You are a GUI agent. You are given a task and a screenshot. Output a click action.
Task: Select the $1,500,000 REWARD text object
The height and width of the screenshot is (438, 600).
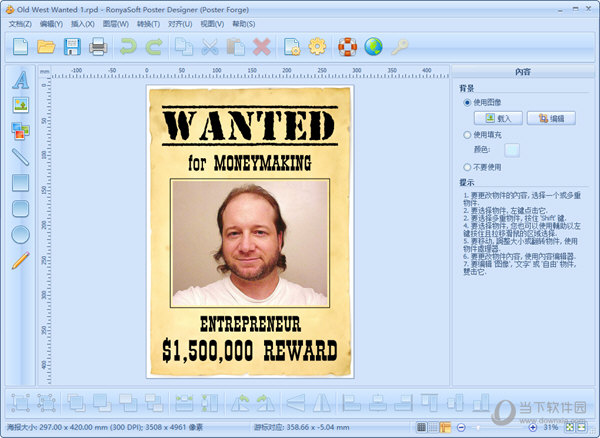[x=250, y=350]
